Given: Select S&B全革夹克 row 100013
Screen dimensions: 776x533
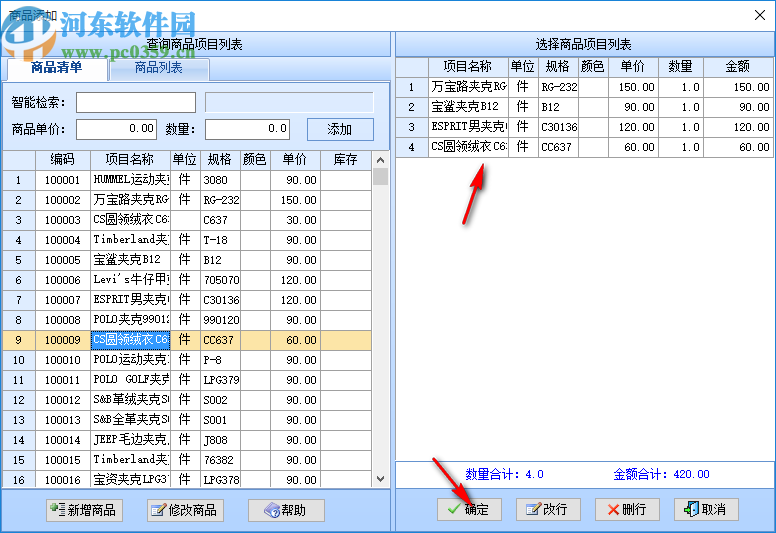Looking at the screenshot, I should (x=187, y=420).
